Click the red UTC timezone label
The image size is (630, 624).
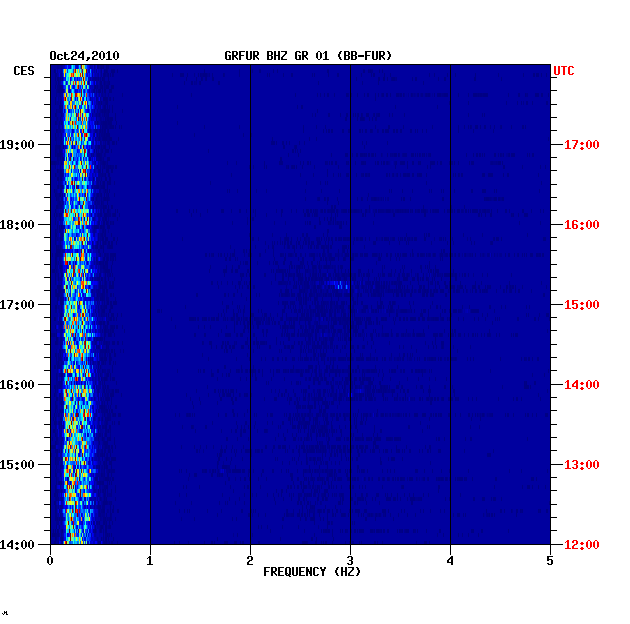click(564, 71)
